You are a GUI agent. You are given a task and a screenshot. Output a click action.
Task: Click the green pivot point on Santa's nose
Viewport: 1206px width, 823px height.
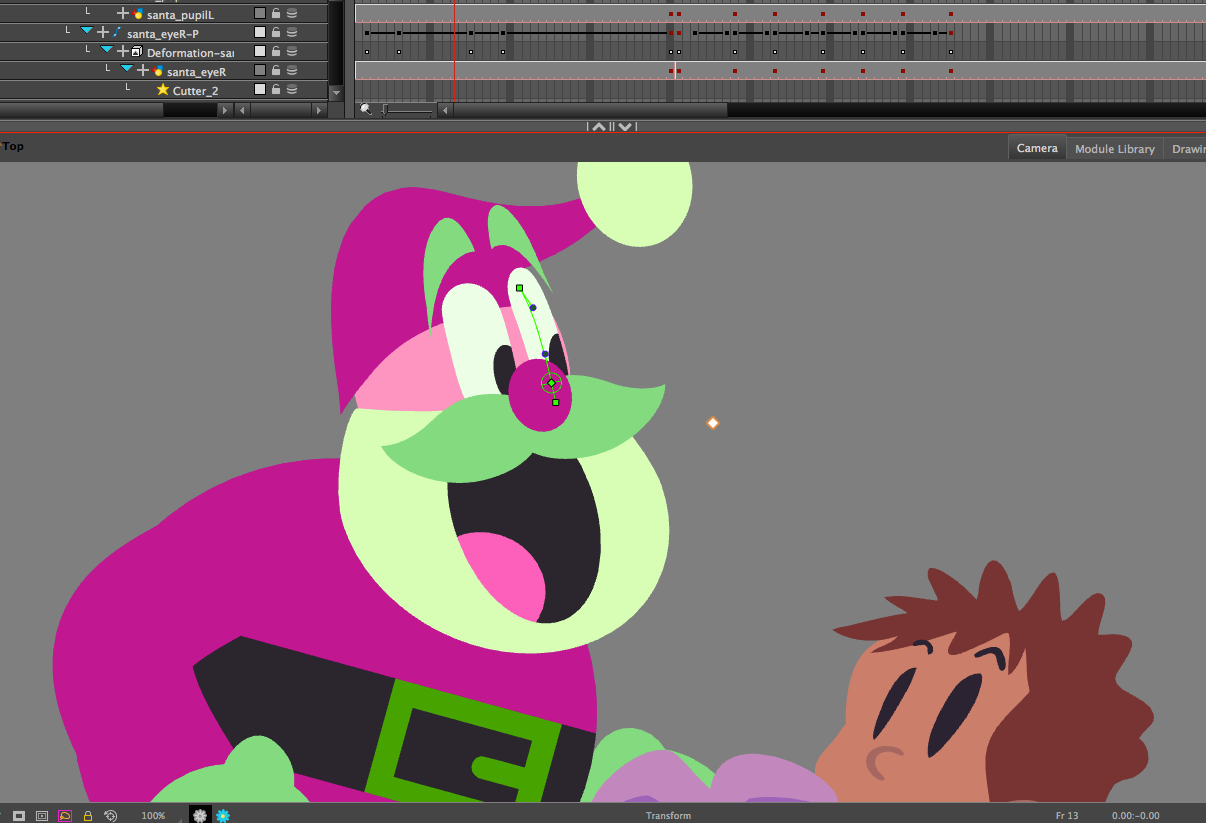pos(551,382)
